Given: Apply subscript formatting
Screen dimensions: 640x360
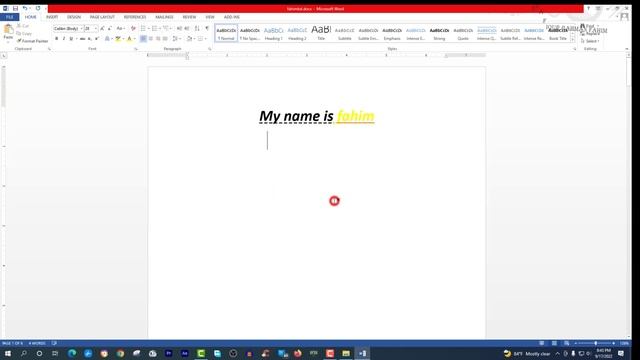Looking at the screenshot, I should click(x=90, y=39).
